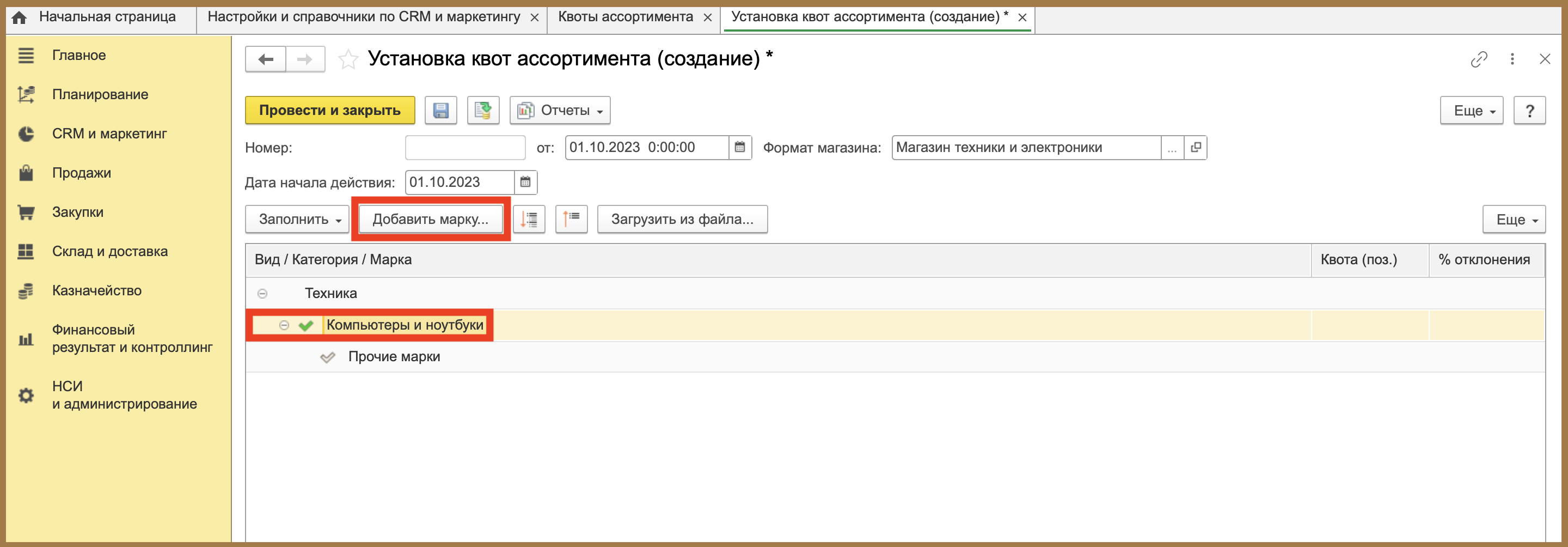Viewport: 1568px width, 547px height.
Task: Collapse Компьютеры и ноутбуки tree node
Action: click(x=284, y=325)
